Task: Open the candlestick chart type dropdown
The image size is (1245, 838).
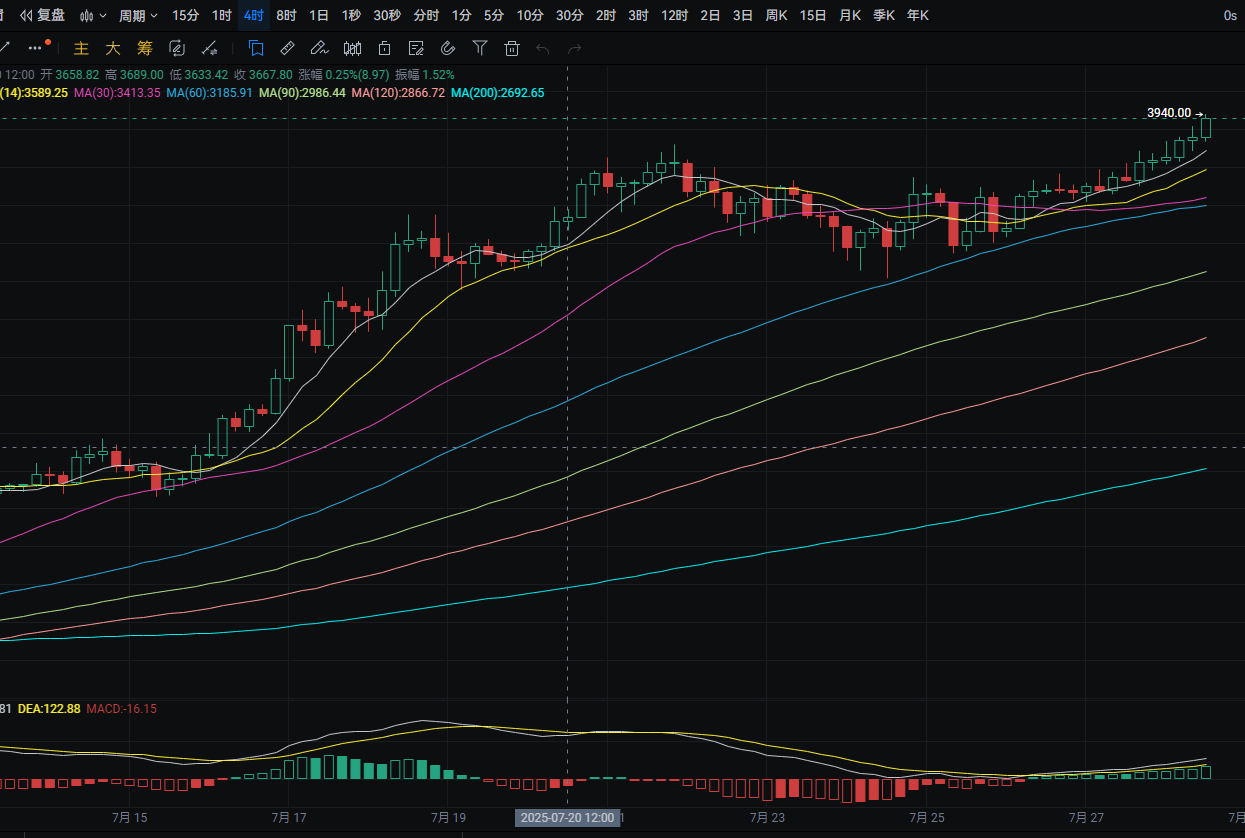Action: click(x=93, y=15)
